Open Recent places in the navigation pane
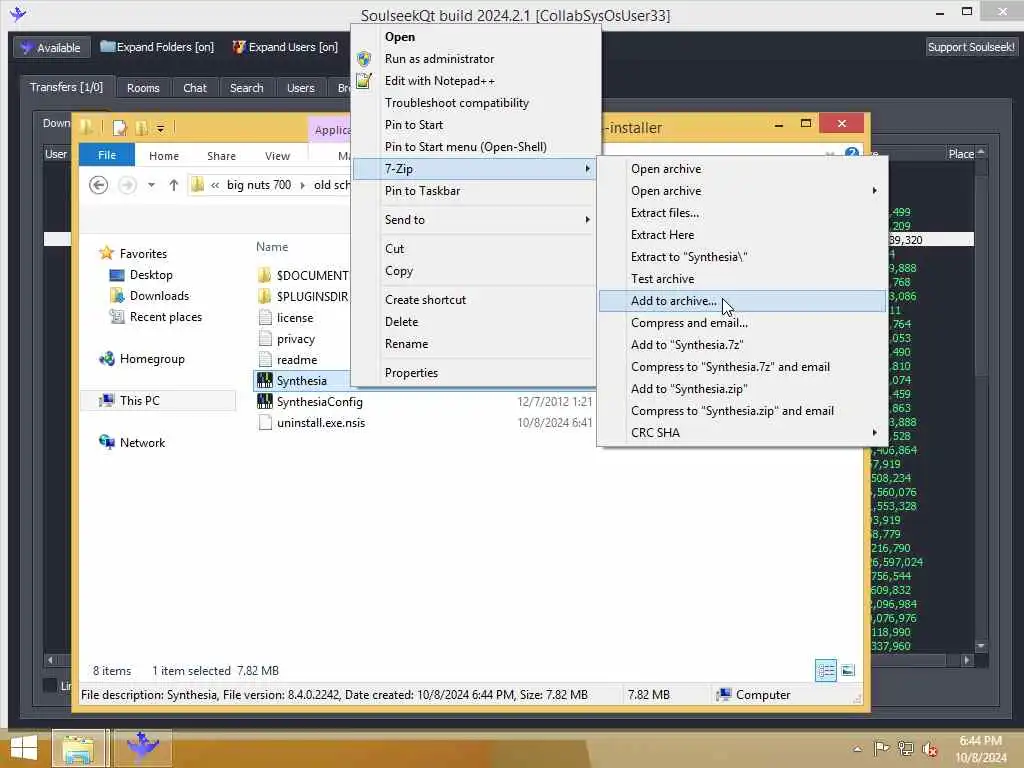Viewport: 1024px width, 768px height. (166, 317)
